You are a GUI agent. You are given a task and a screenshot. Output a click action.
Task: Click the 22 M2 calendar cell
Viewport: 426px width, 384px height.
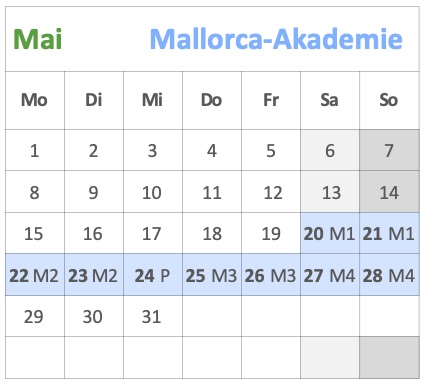35,275
